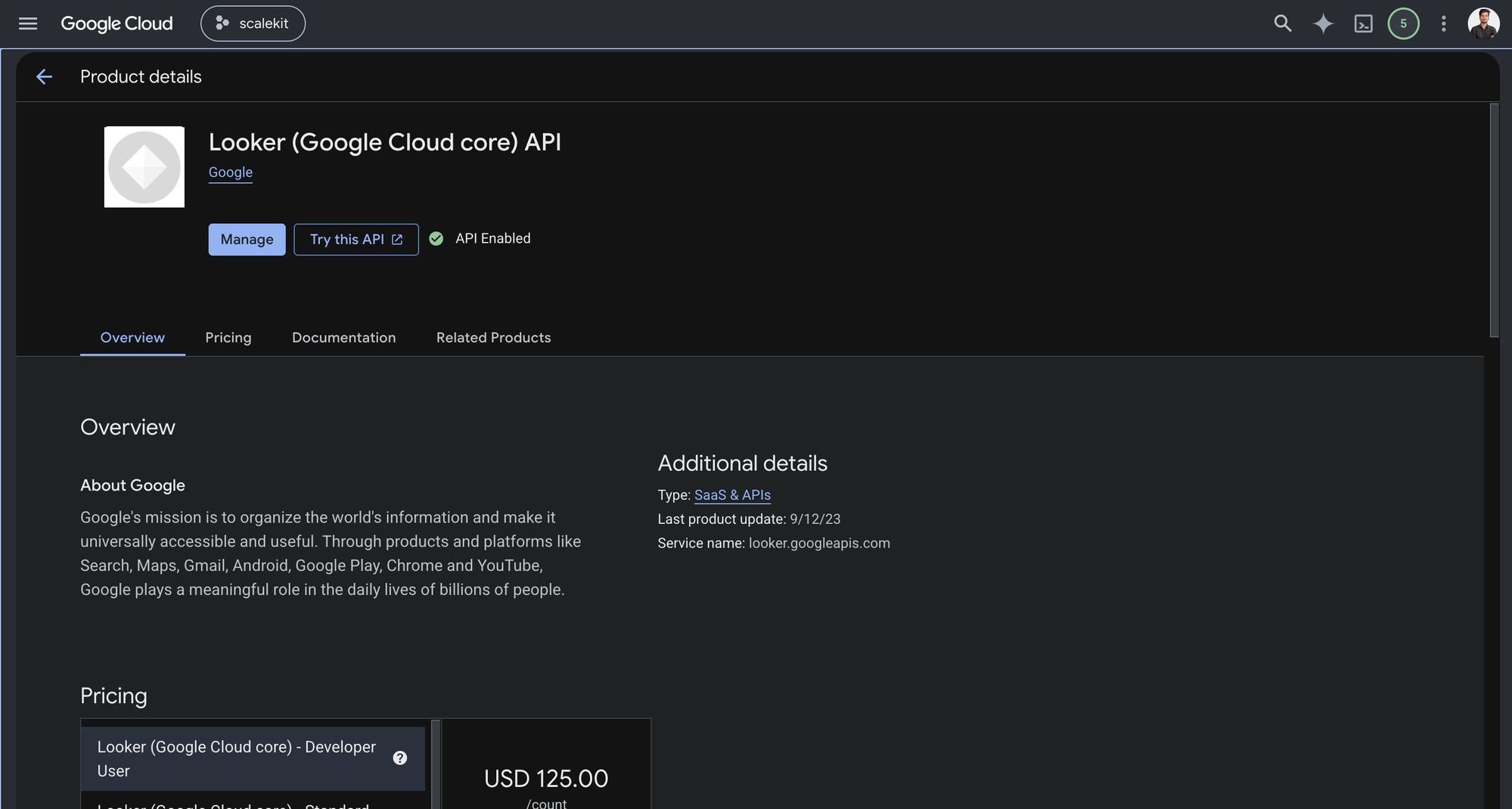
Task: Go back using the arrow icon
Action: coord(44,76)
